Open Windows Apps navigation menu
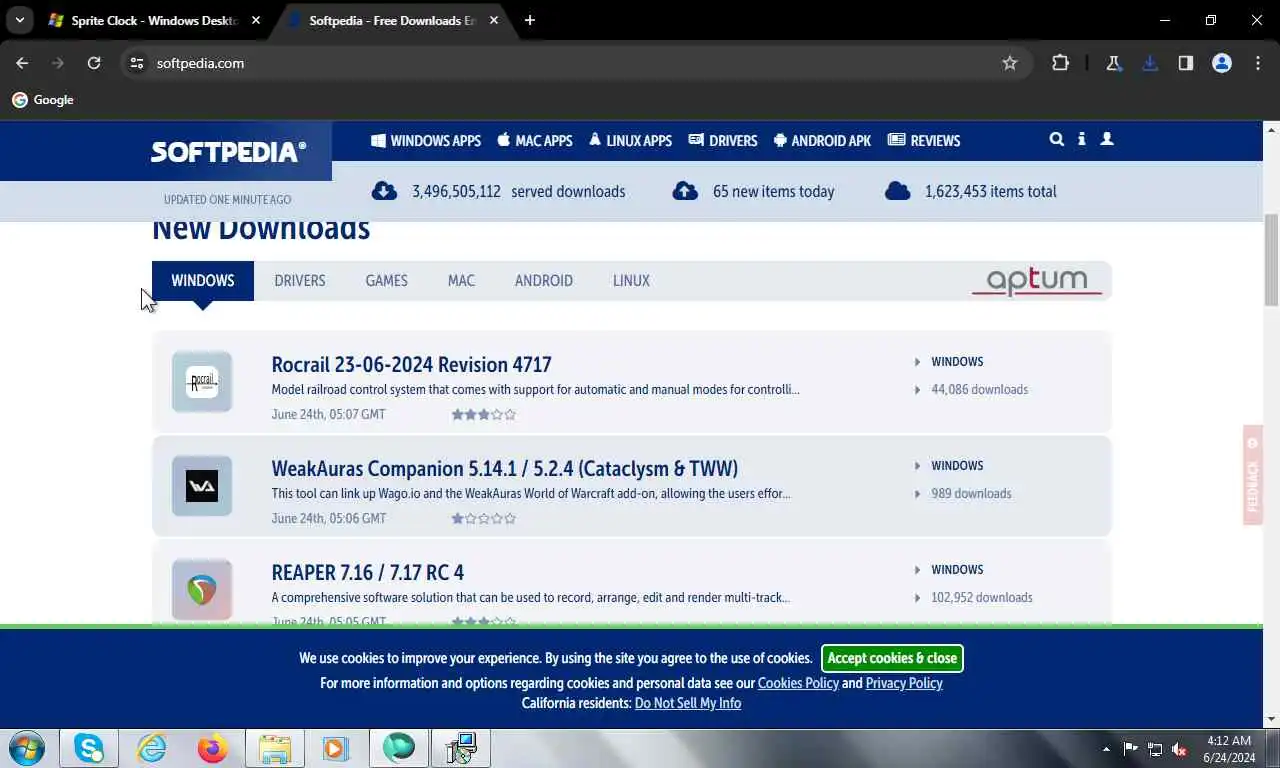The height and width of the screenshot is (768, 1280). point(426,141)
